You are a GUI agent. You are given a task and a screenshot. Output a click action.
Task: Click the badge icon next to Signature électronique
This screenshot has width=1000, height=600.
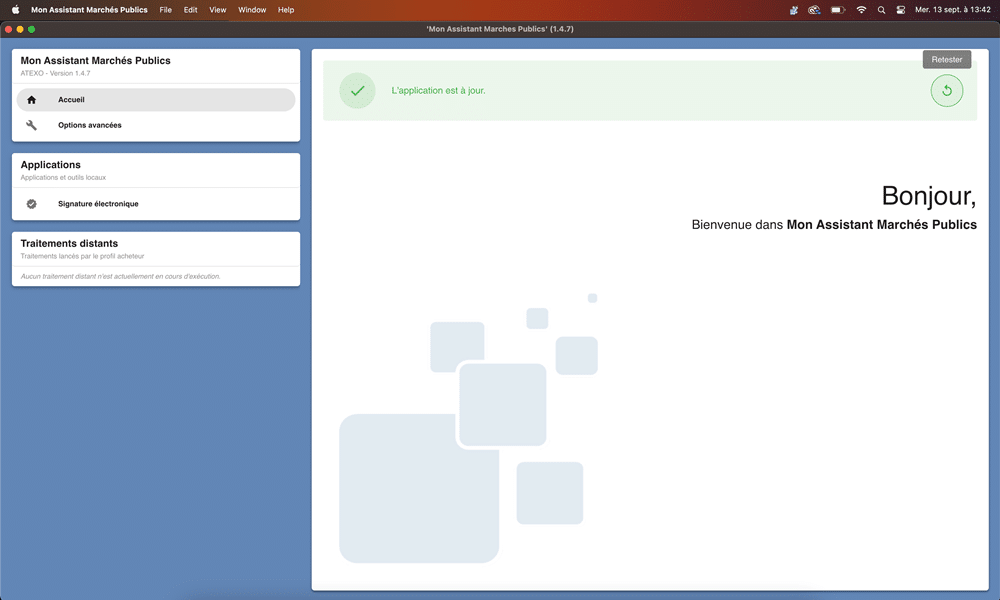pyautogui.click(x=31, y=204)
